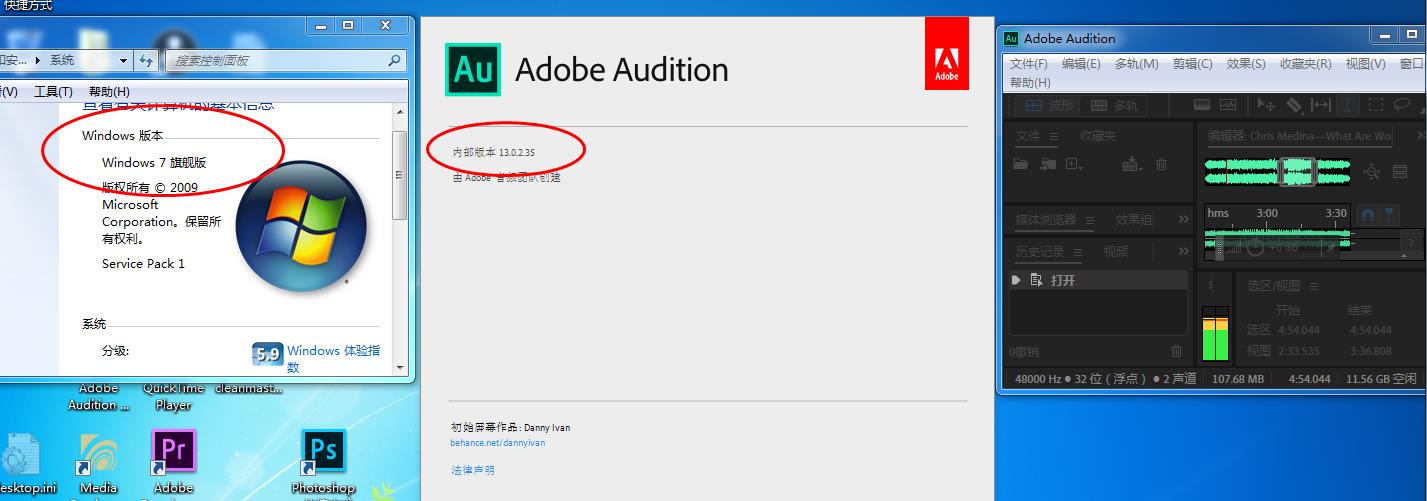
Task: Switch to 视频 tab in Audition
Action: (x=1116, y=252)
